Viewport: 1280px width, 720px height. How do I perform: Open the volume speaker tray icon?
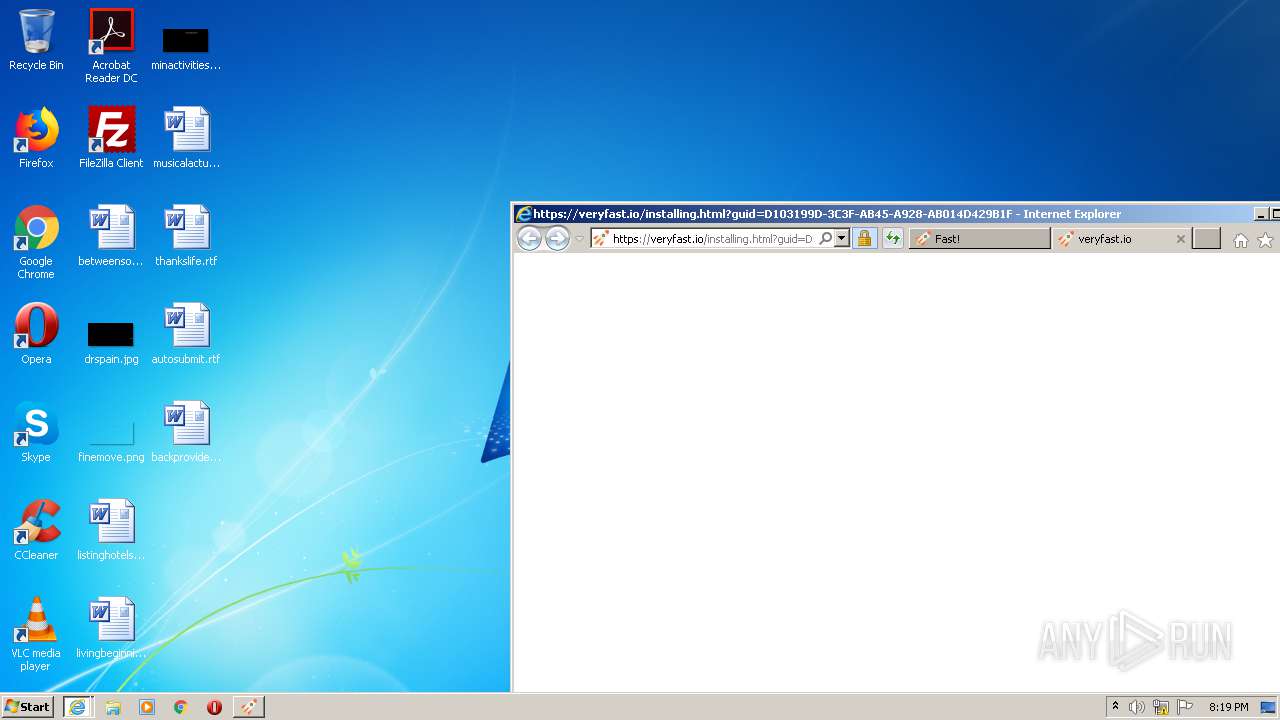(1137, 707)
